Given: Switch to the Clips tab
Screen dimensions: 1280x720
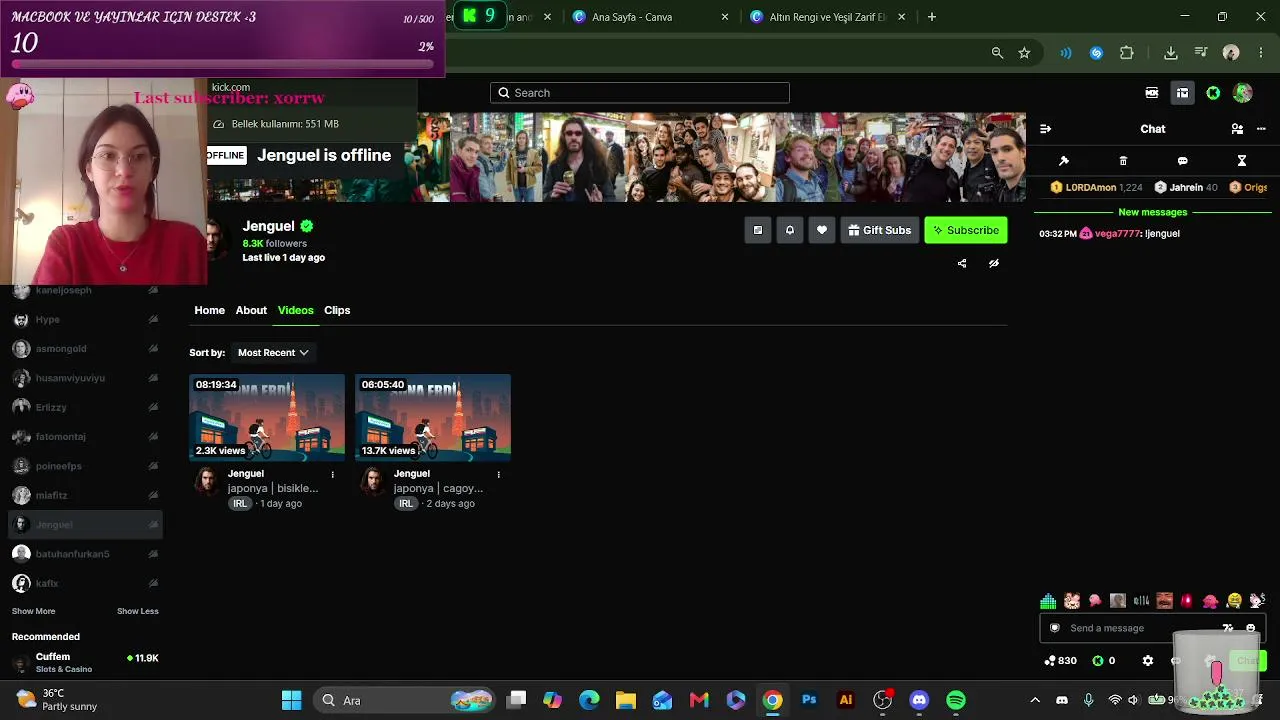Looking at the screenshot, I should click(x=337, y=310).
